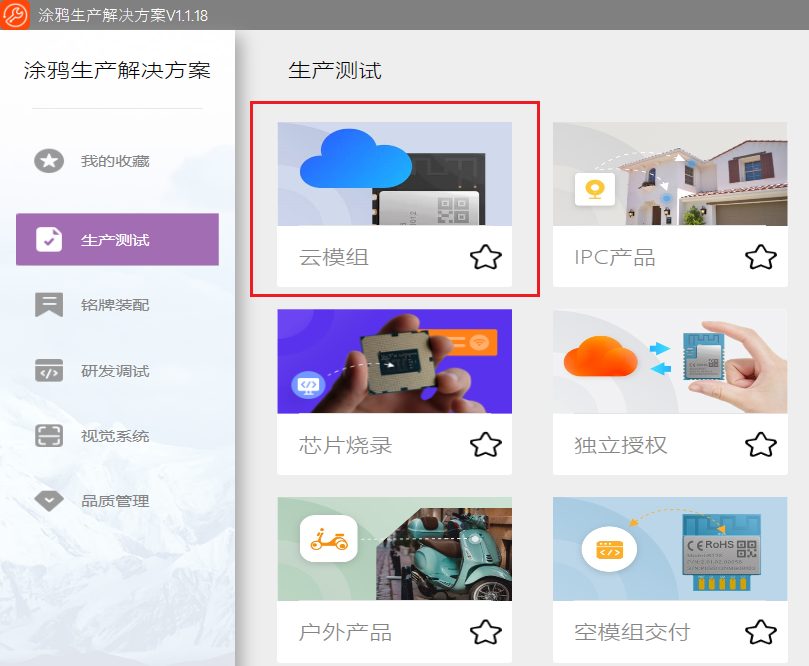Click the scan-frame icon beside 视觉系统
The image size is (809, 666).
(49, 435)
